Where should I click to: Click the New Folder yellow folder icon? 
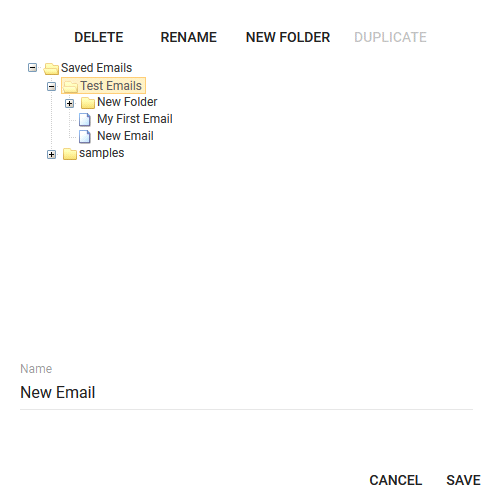[88, 103]
